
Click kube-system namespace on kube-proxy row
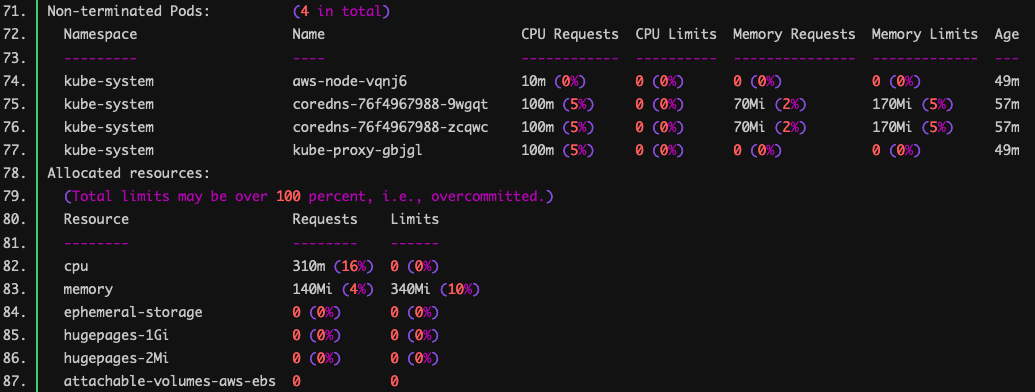(x=108, y=150)
